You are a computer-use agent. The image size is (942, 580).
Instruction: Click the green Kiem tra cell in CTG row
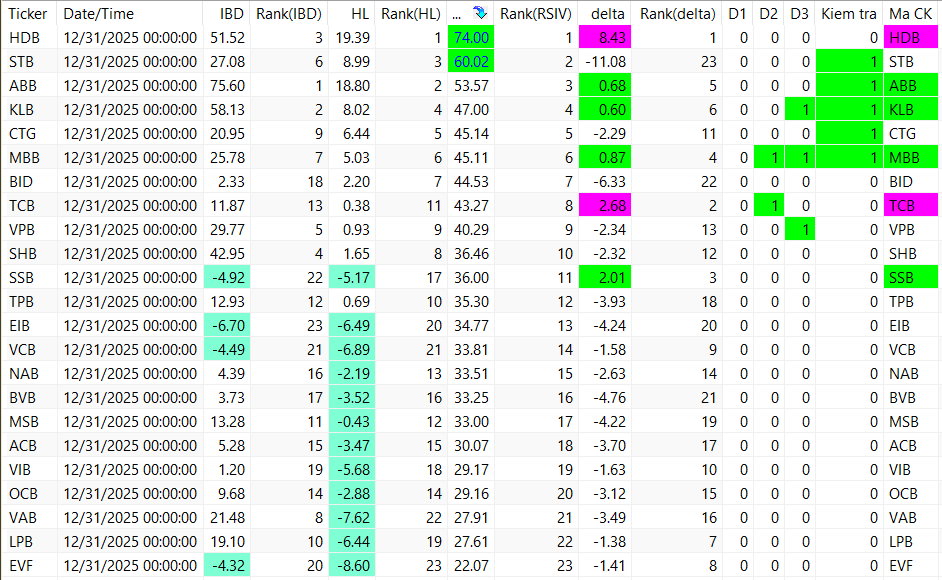849,133
